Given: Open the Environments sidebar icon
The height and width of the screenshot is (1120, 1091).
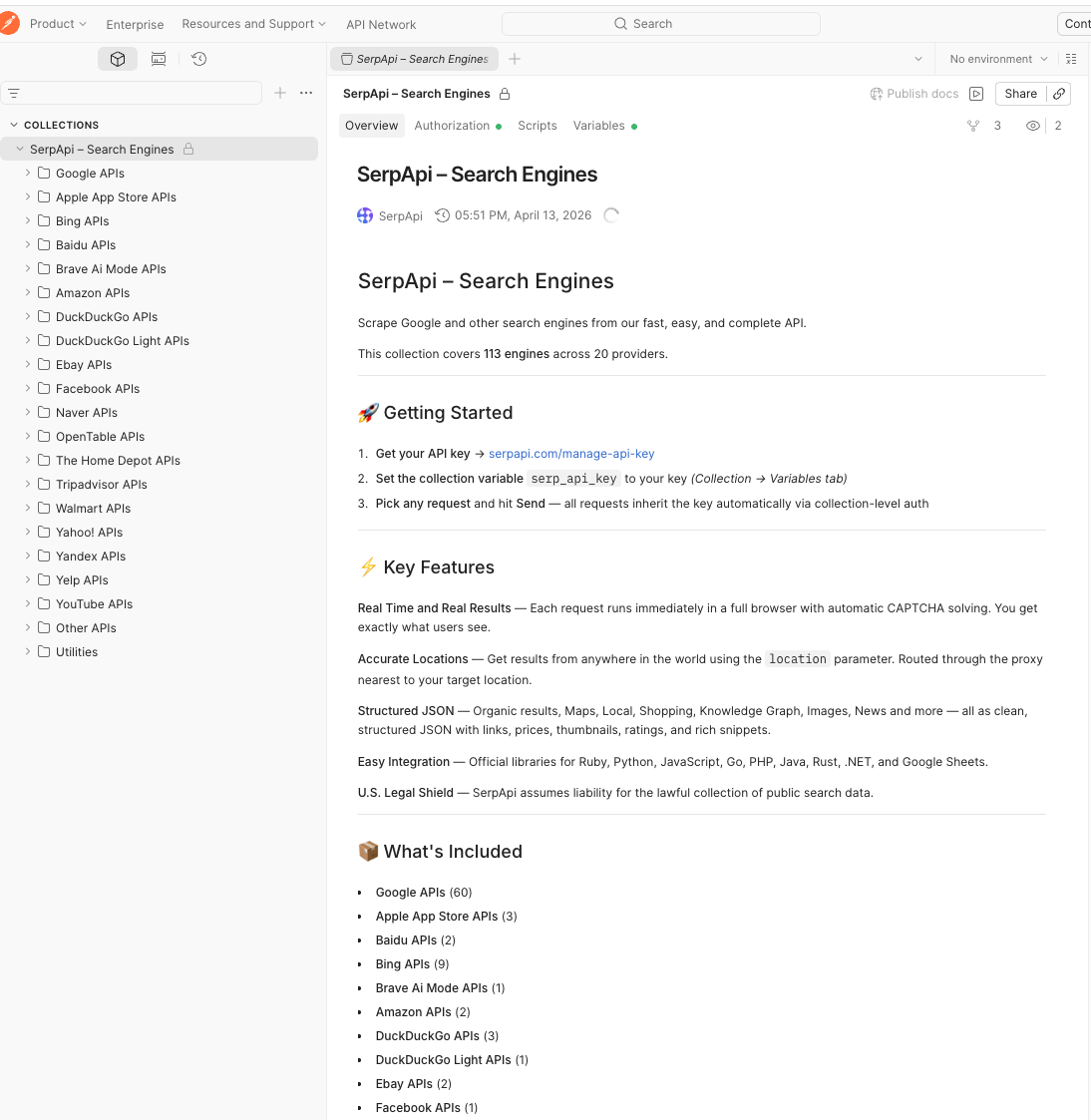Looking at the screenshot, I should coord(159,59).
